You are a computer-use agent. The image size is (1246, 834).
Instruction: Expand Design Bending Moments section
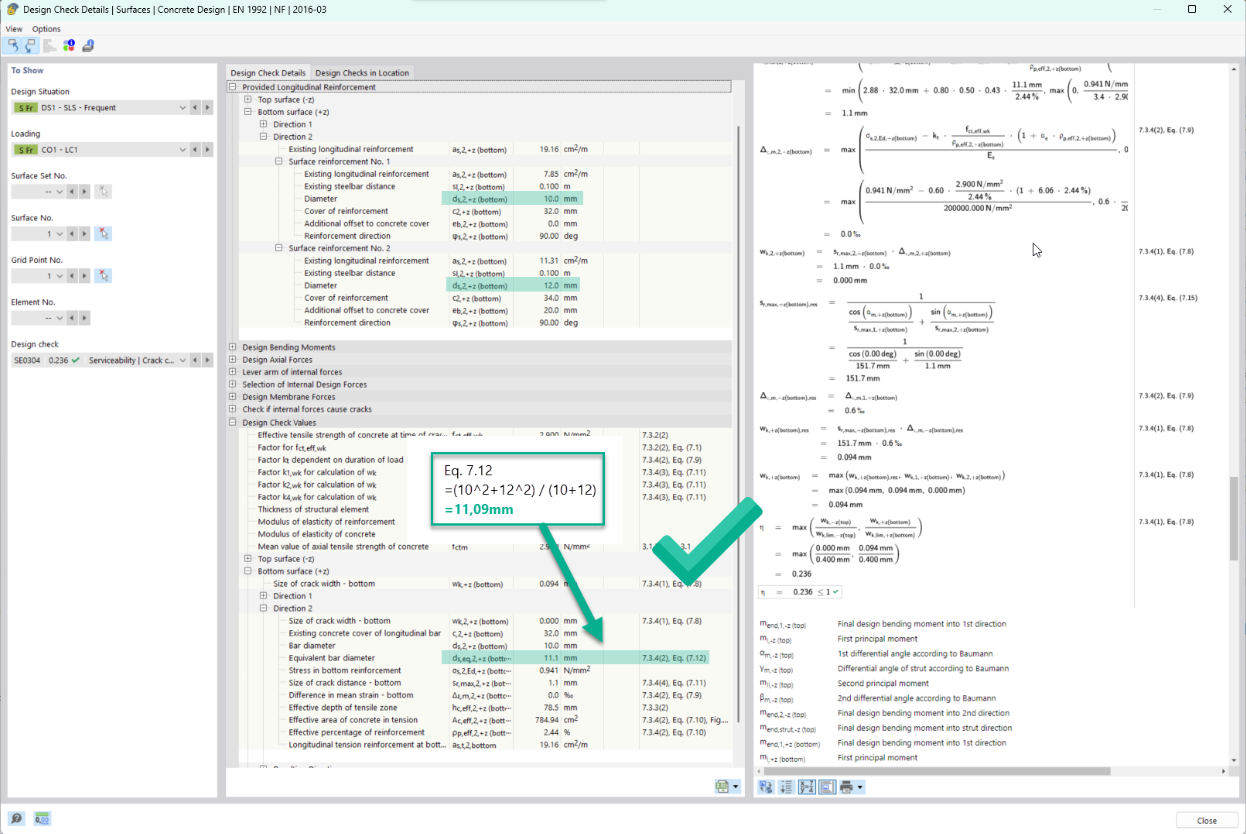233,347
